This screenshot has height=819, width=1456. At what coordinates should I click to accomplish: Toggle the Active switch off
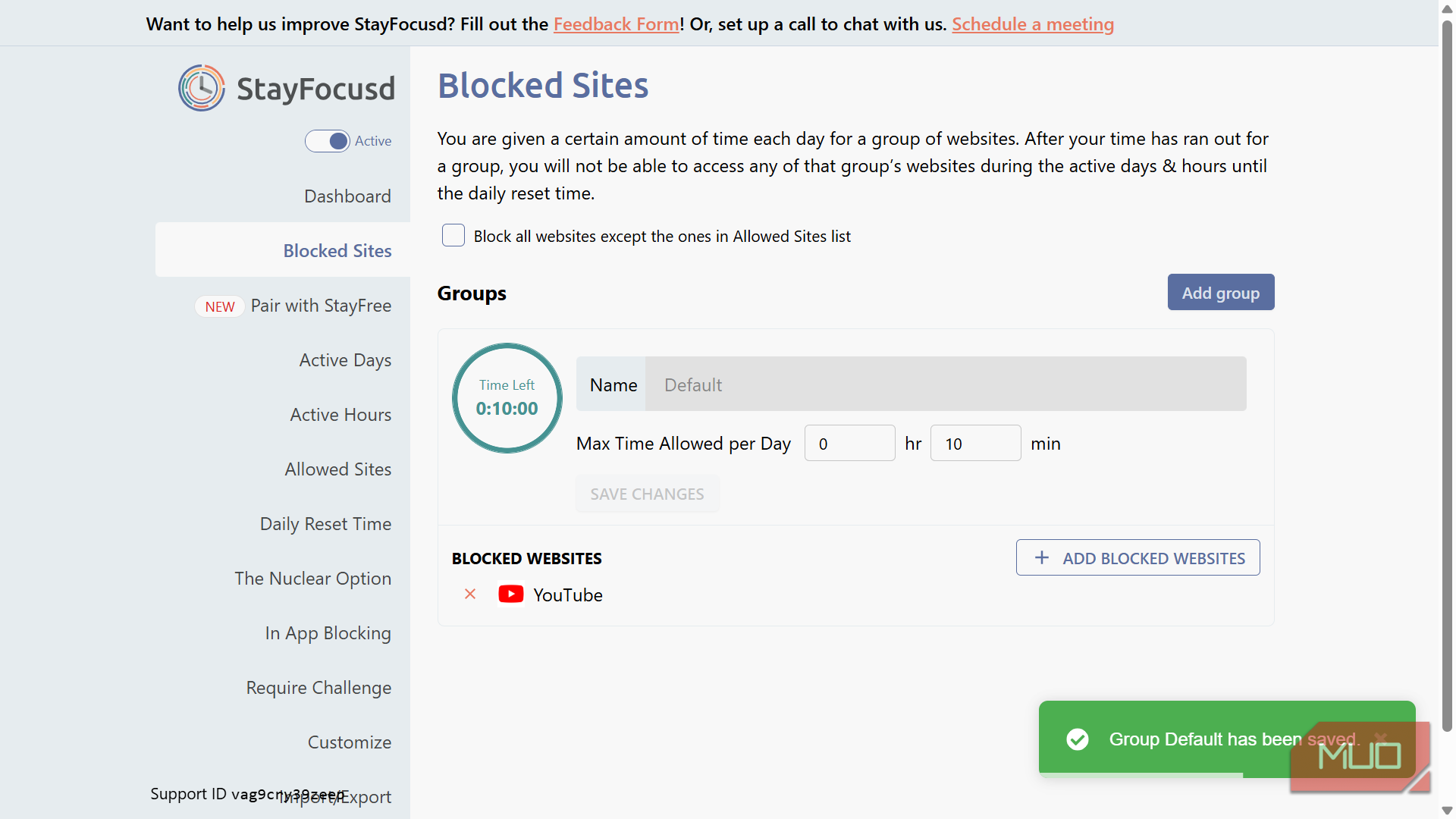click(x=328, y=141)
